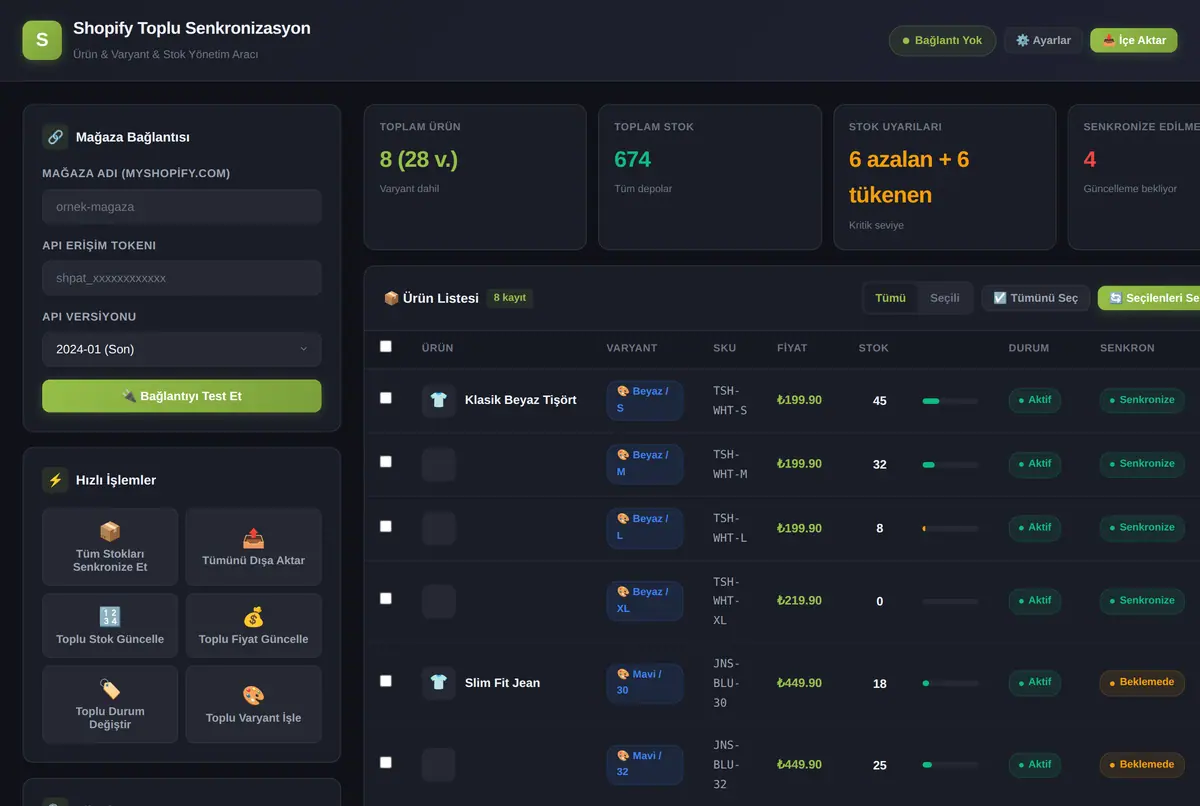
Task: Click the Beklemede badge for JNS-BLU-30
Action: click(x=1142, y=683)
